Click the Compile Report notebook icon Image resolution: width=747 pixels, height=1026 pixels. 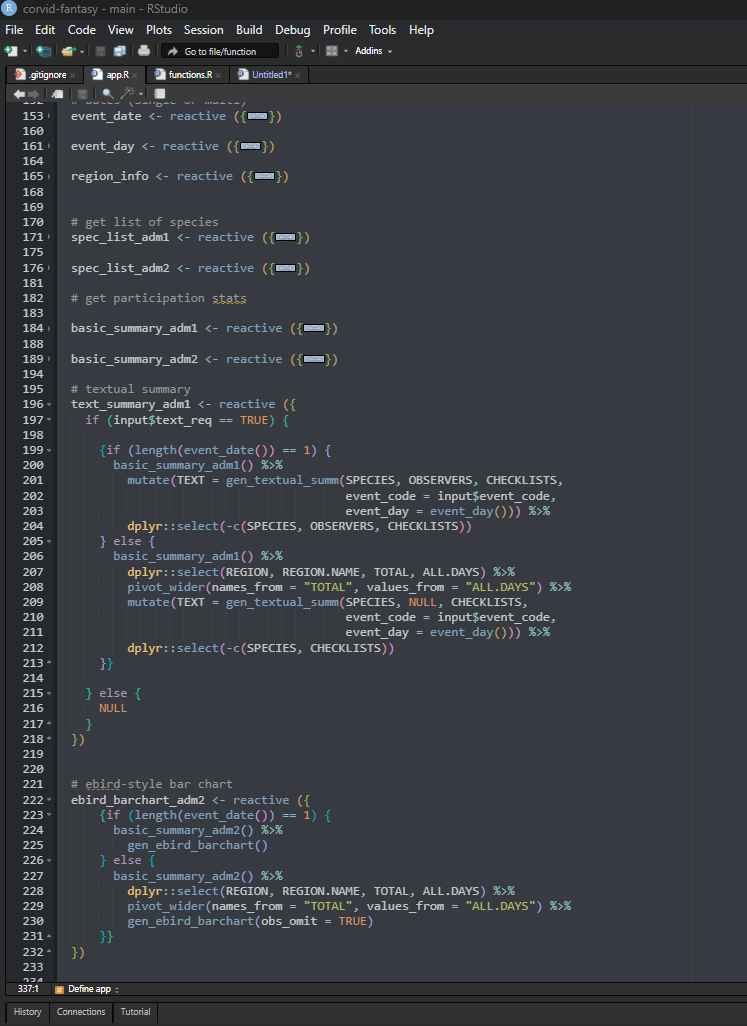160,93
